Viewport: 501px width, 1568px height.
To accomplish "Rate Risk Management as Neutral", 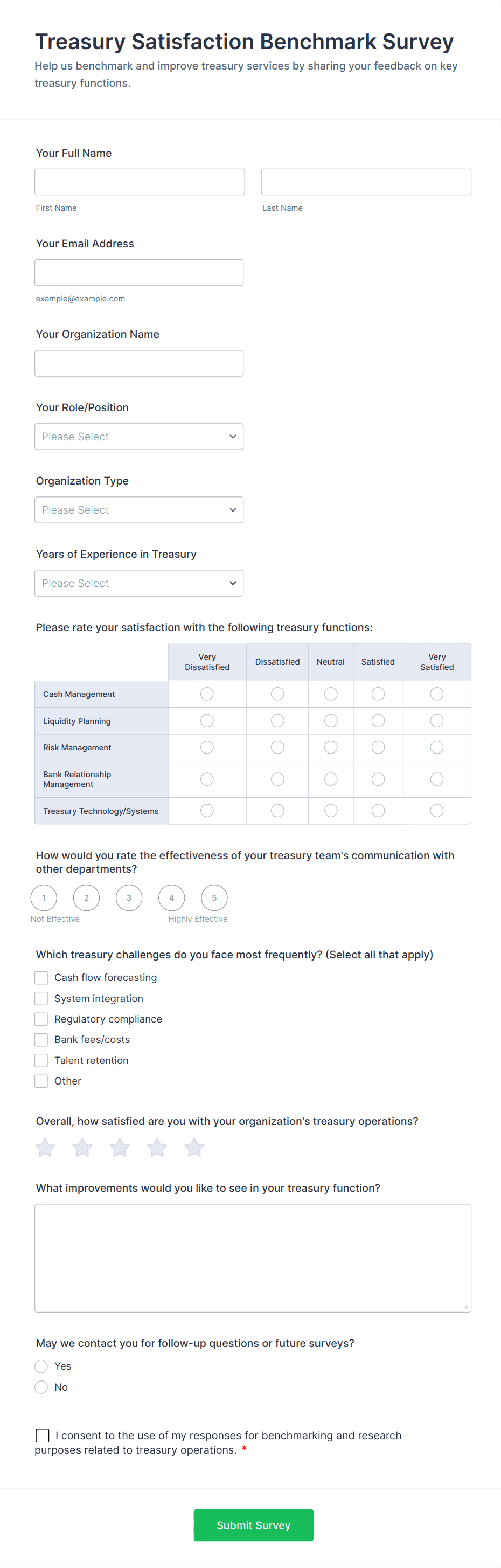I will [331, 748].
